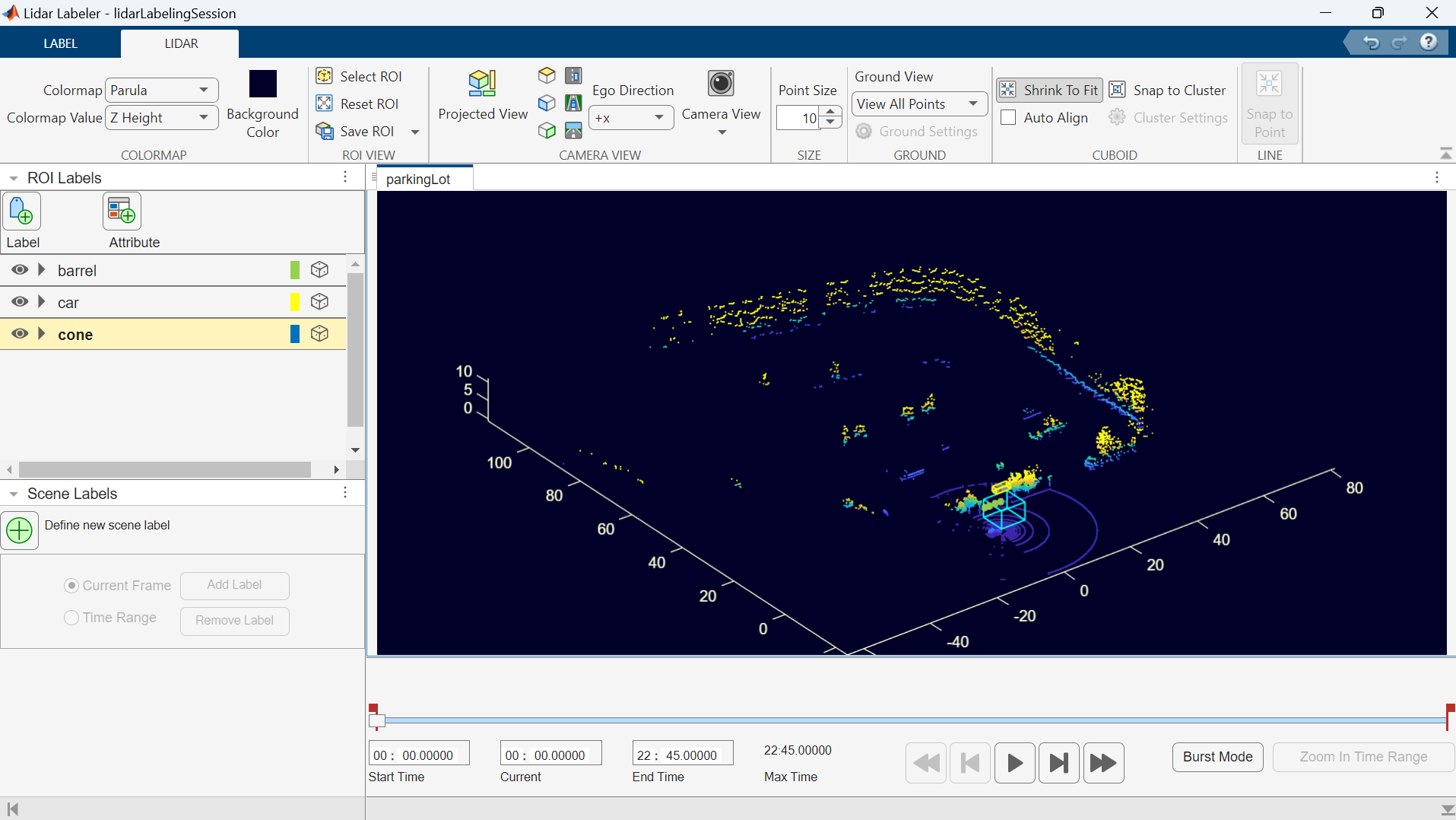The width and height of the screenshot is (1456, 820).
Task: Open Scene Labels panel options menu
Action: point(345,492)
